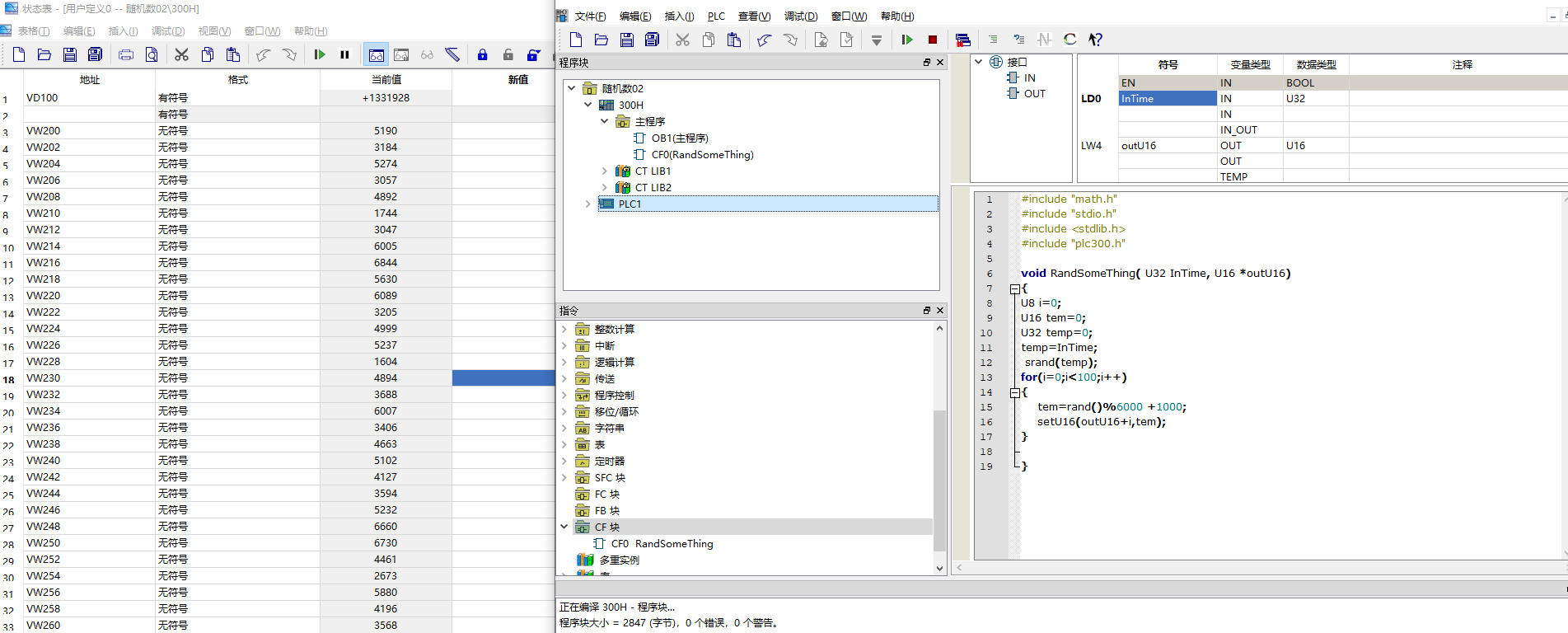Collapse code fold at function brace line 7

pos(1015,288)
